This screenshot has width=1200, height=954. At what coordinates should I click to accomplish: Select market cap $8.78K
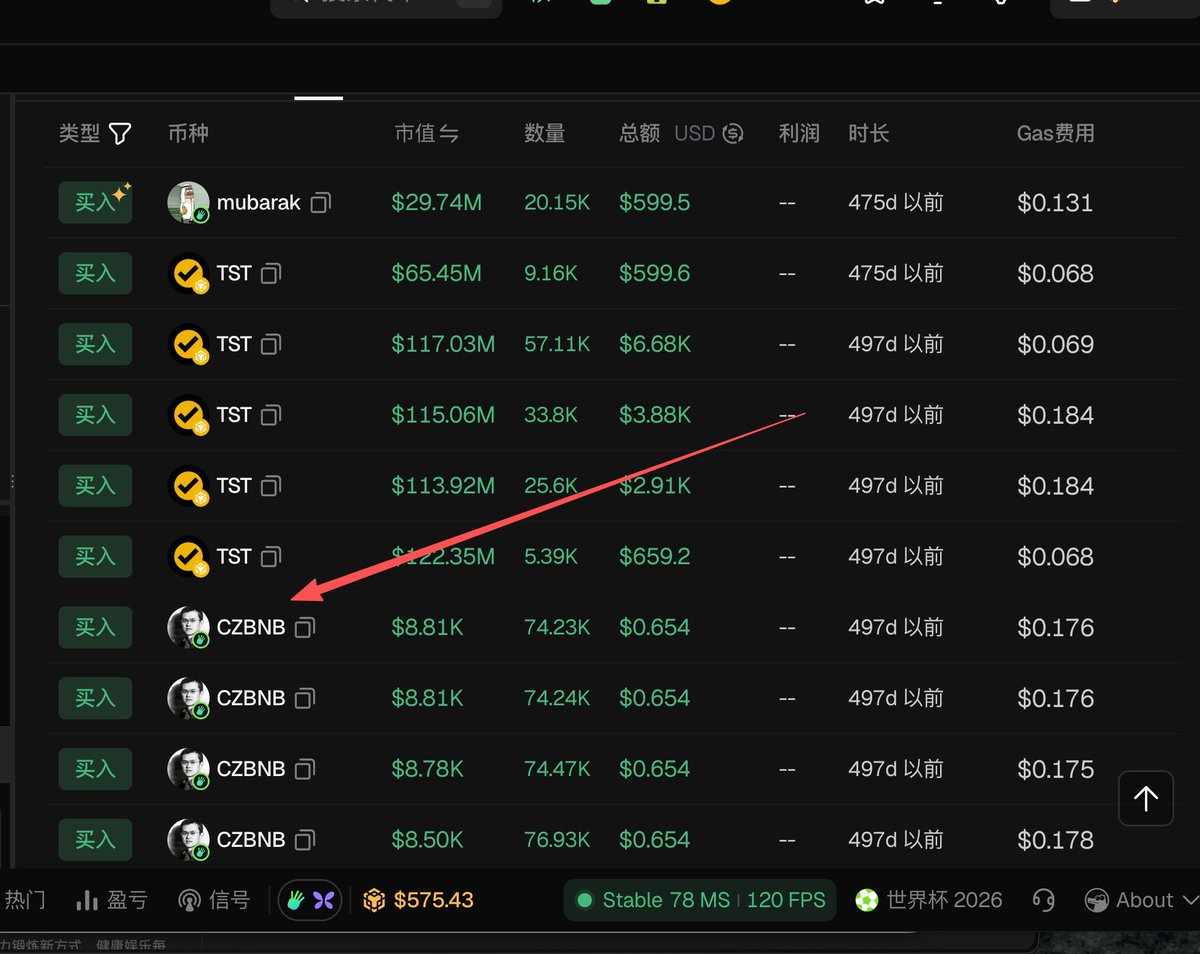(427, 769)
